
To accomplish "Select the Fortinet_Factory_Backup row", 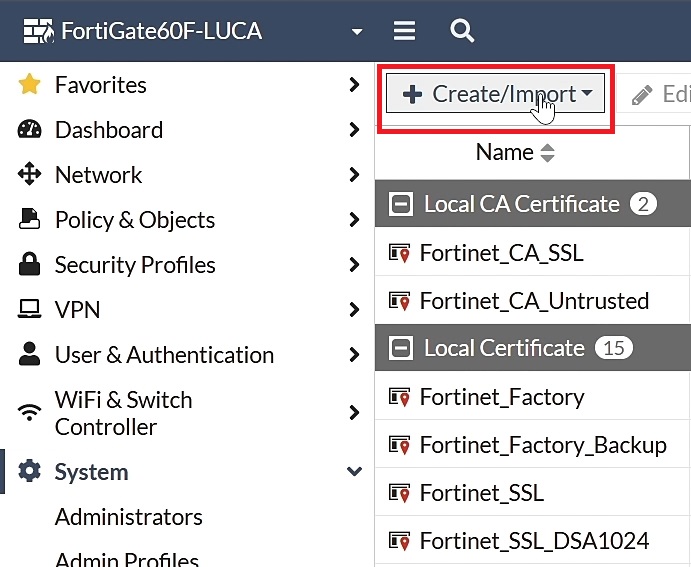I will point(533,444).
